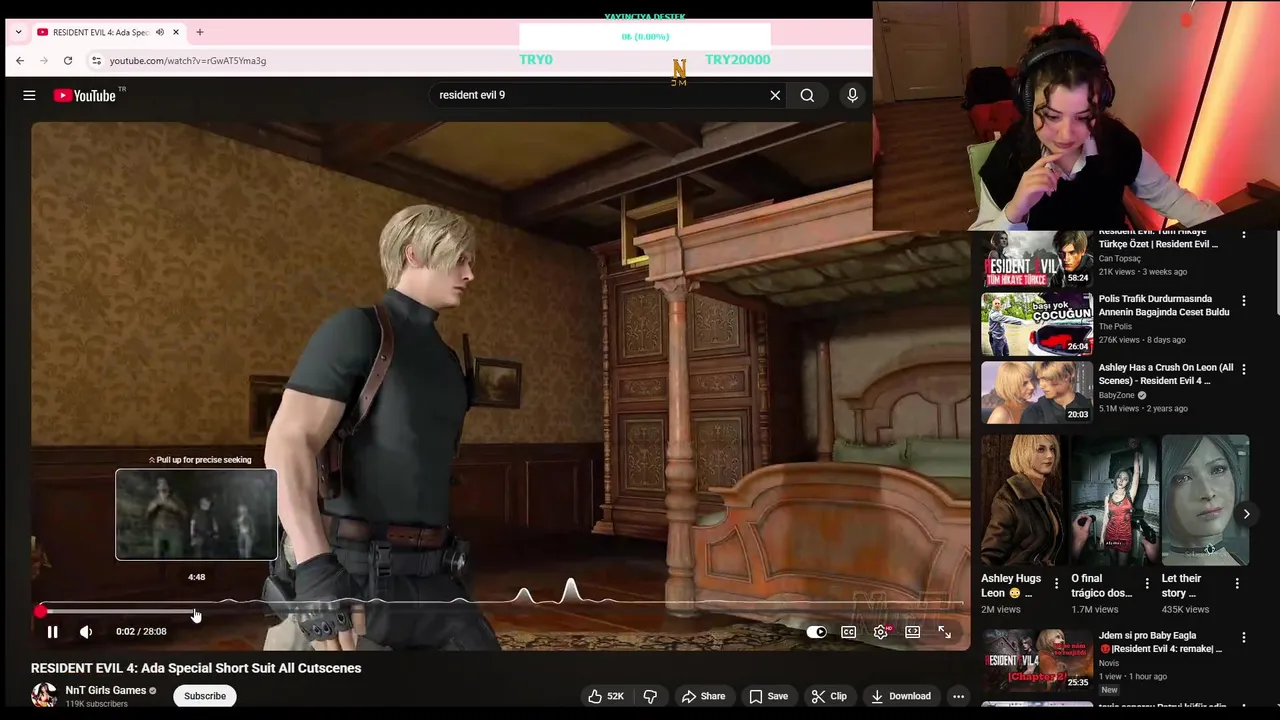Open options for 'Let their story' short

point(1237,584)
